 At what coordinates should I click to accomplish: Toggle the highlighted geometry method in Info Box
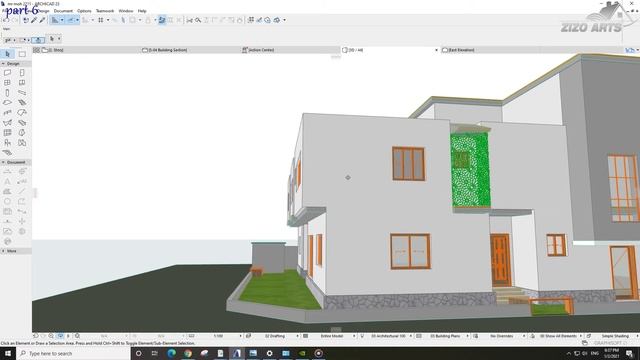[x=38, y=40]
